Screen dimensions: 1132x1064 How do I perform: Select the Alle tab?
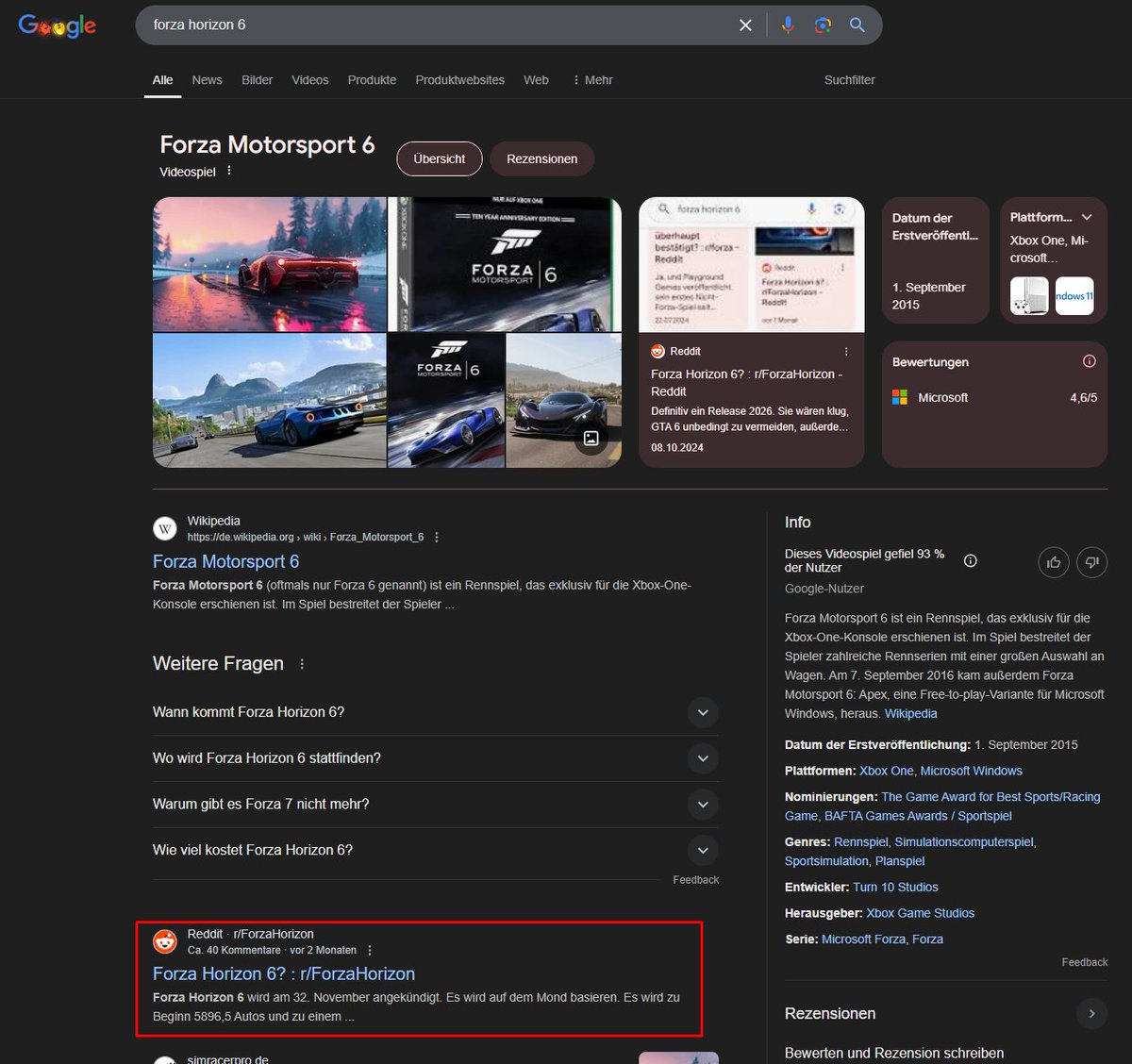(x=162, y=80)
